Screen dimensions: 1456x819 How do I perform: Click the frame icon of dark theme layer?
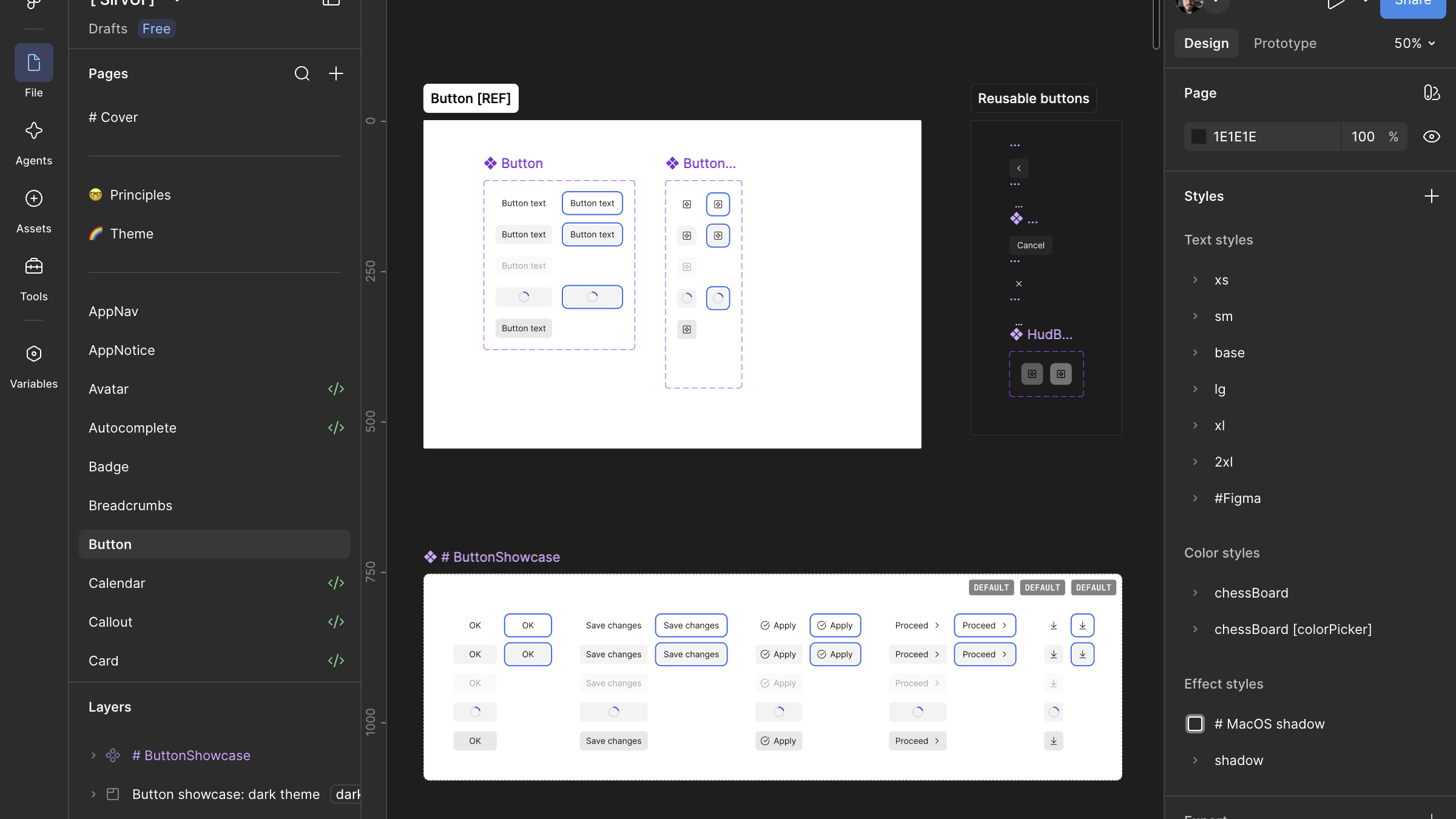(113, 794)
